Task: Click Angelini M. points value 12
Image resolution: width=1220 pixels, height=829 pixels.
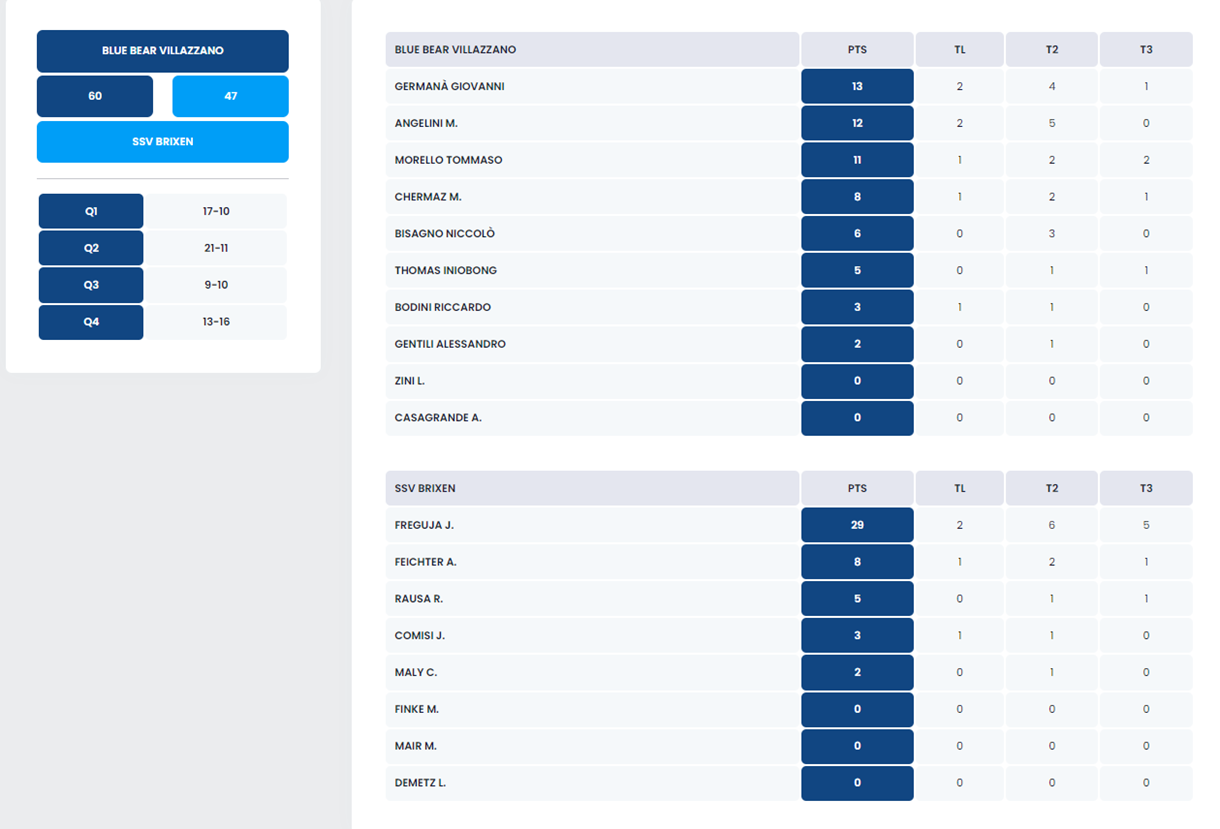Action: (857, 124)
